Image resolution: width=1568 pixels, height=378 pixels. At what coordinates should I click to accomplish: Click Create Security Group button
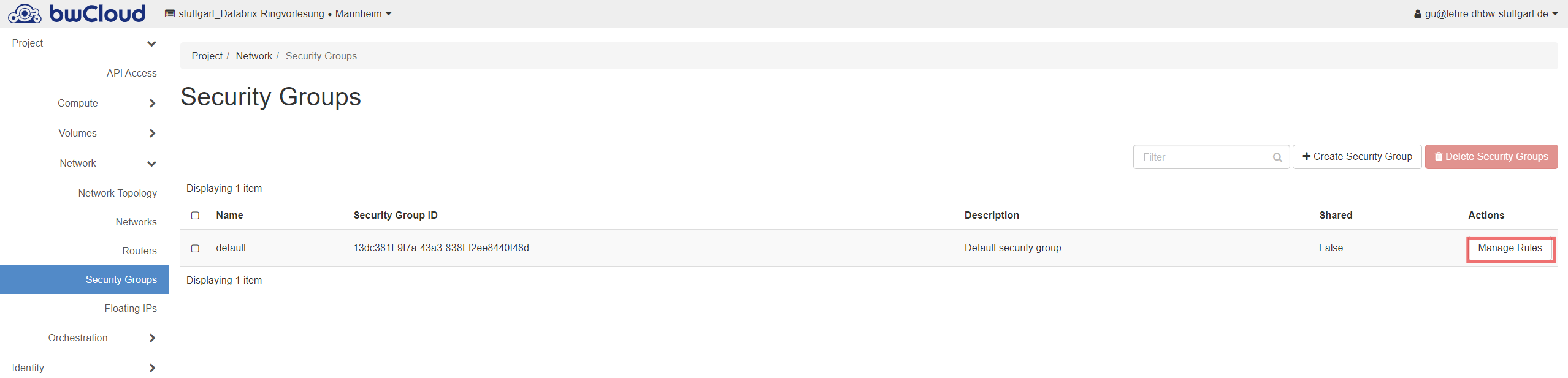point(1356,157)
